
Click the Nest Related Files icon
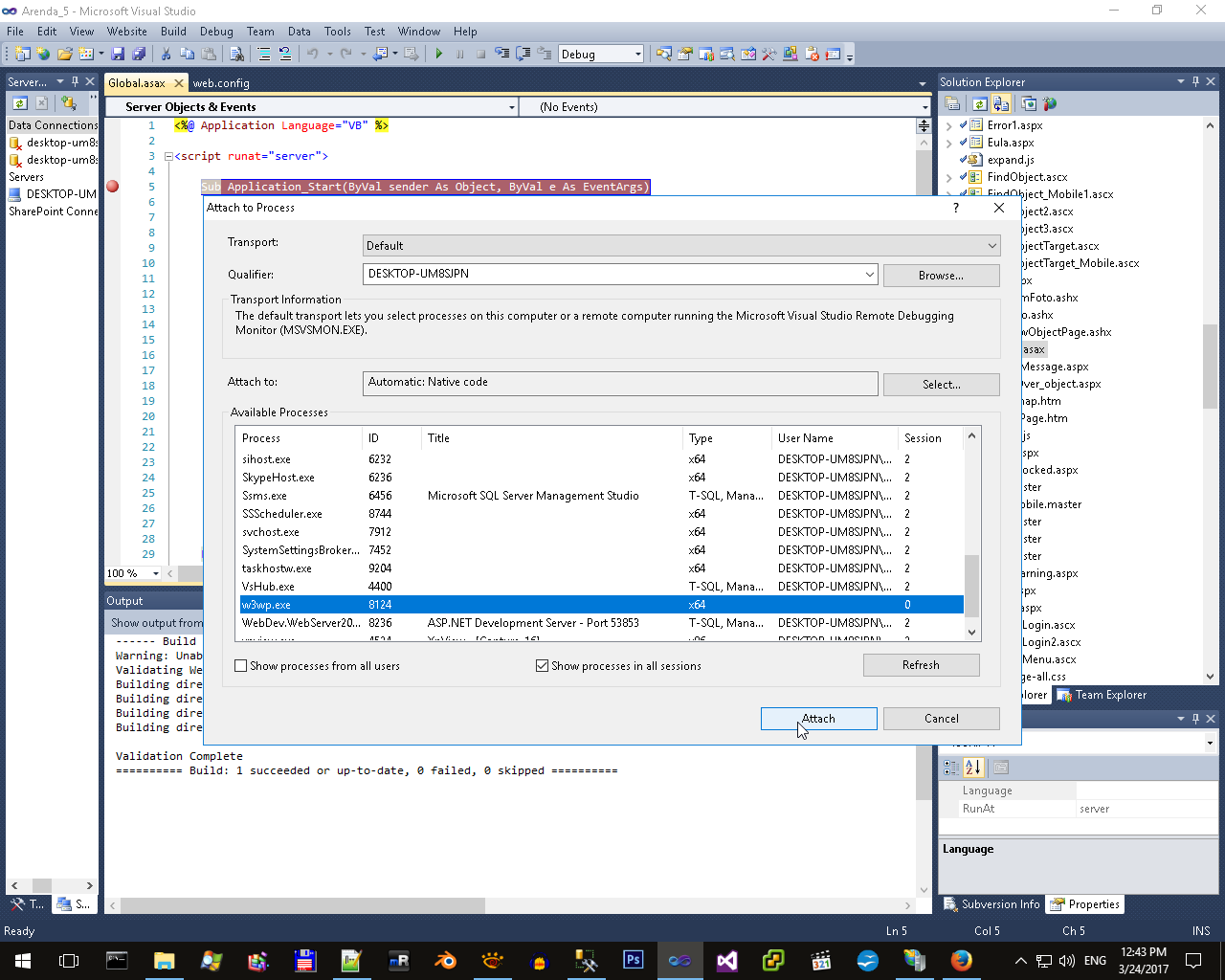click(x=1001, y=104)
